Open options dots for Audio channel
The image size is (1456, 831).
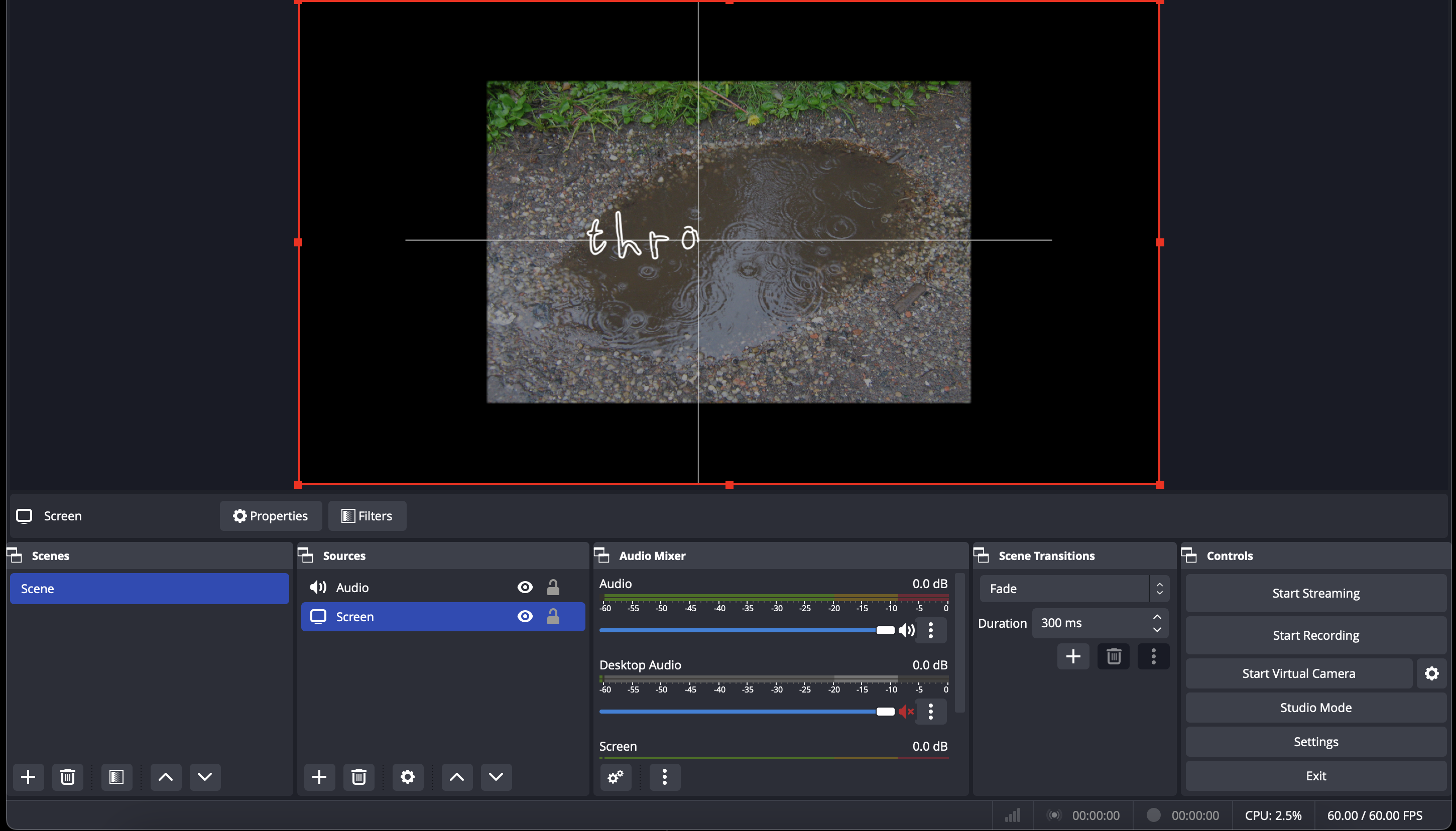pos(931,630)
